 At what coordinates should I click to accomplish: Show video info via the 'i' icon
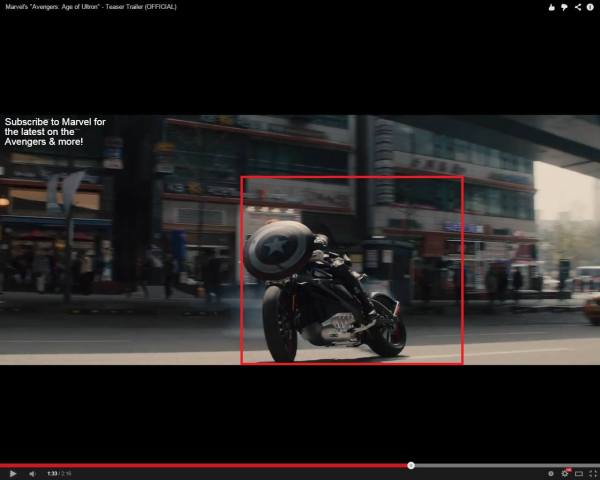(x=590, y=7)
